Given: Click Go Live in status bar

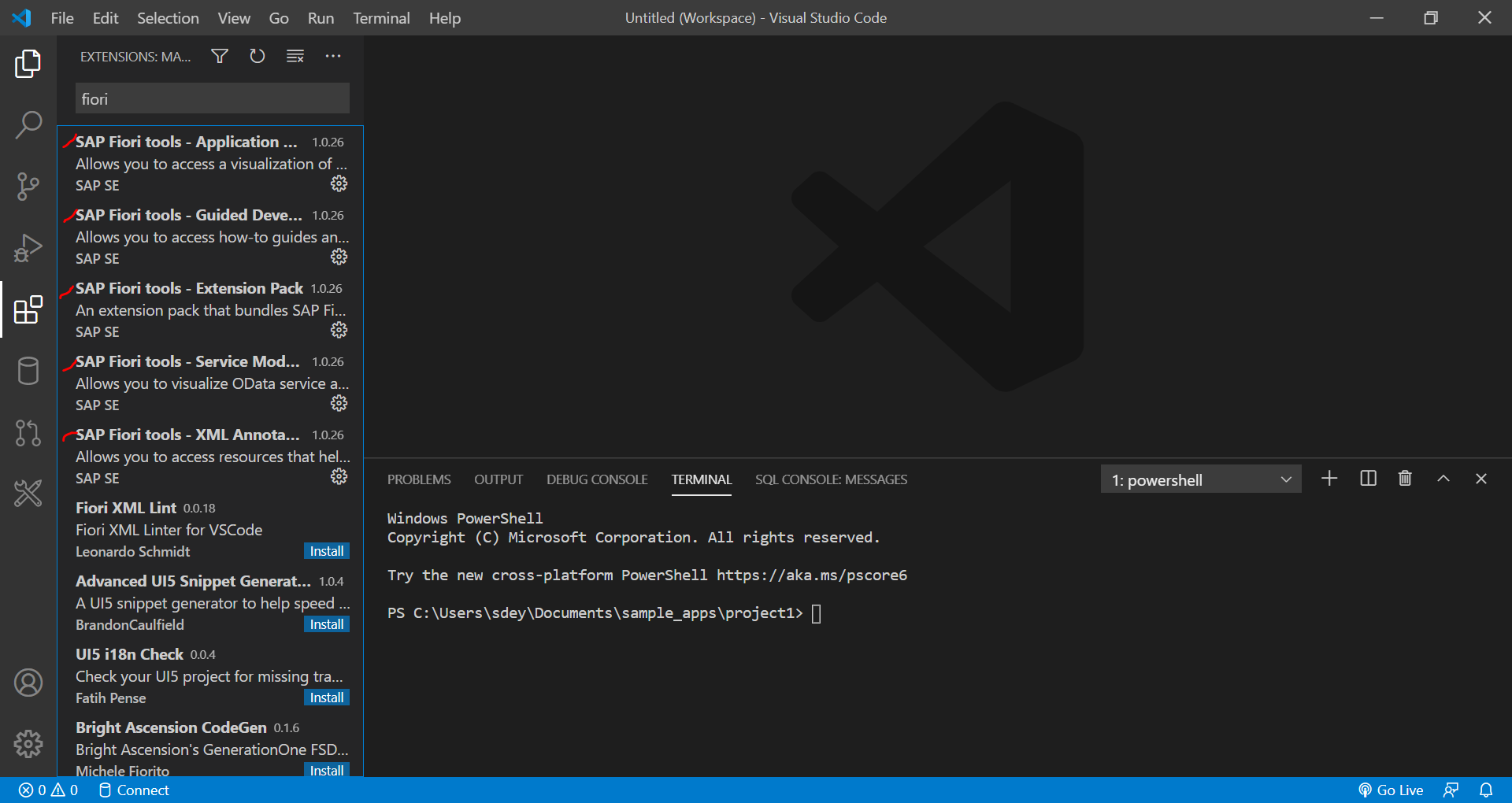Looking at the screenshot, I should tap(1391, 790).
